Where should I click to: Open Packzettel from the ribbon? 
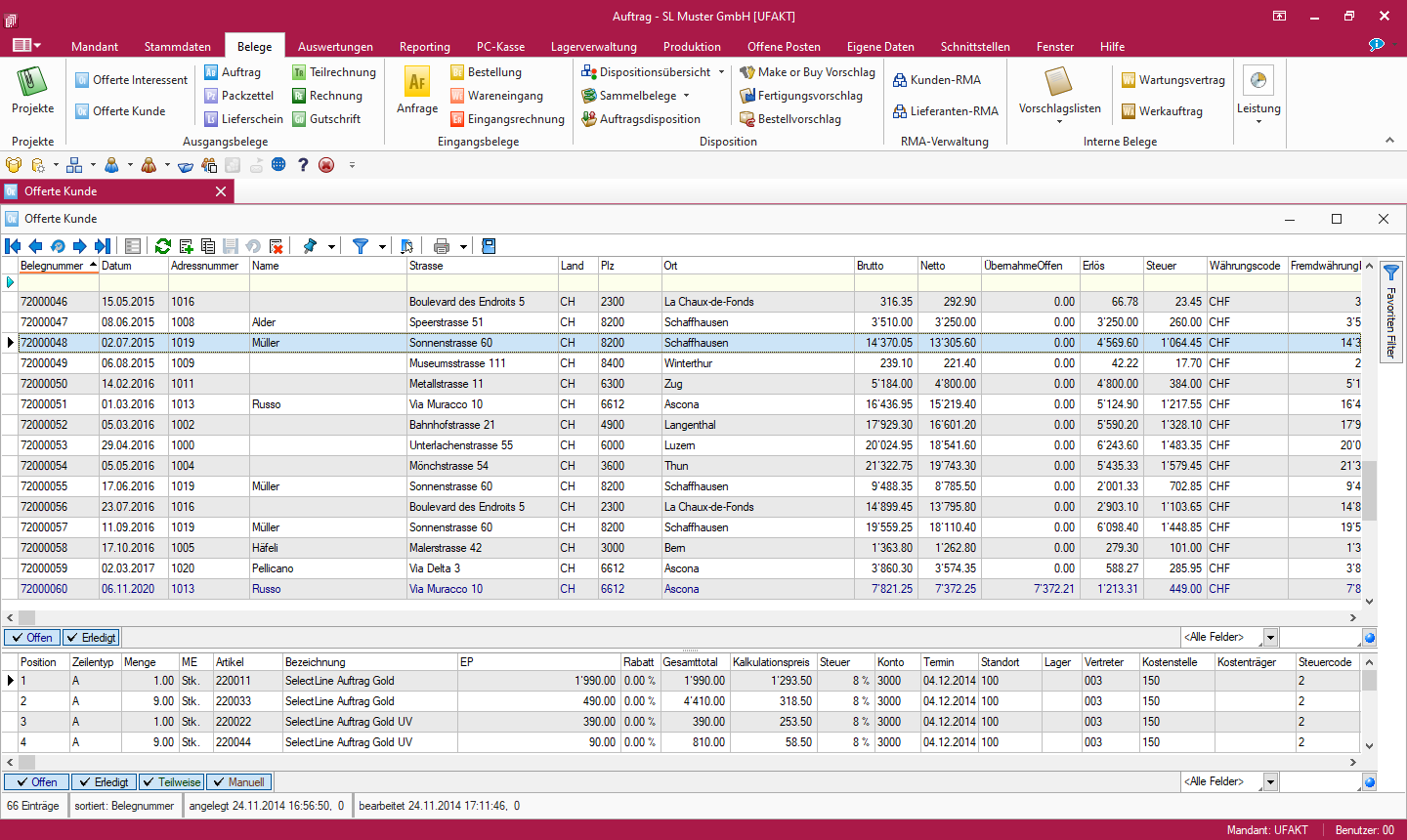point(238,96)
